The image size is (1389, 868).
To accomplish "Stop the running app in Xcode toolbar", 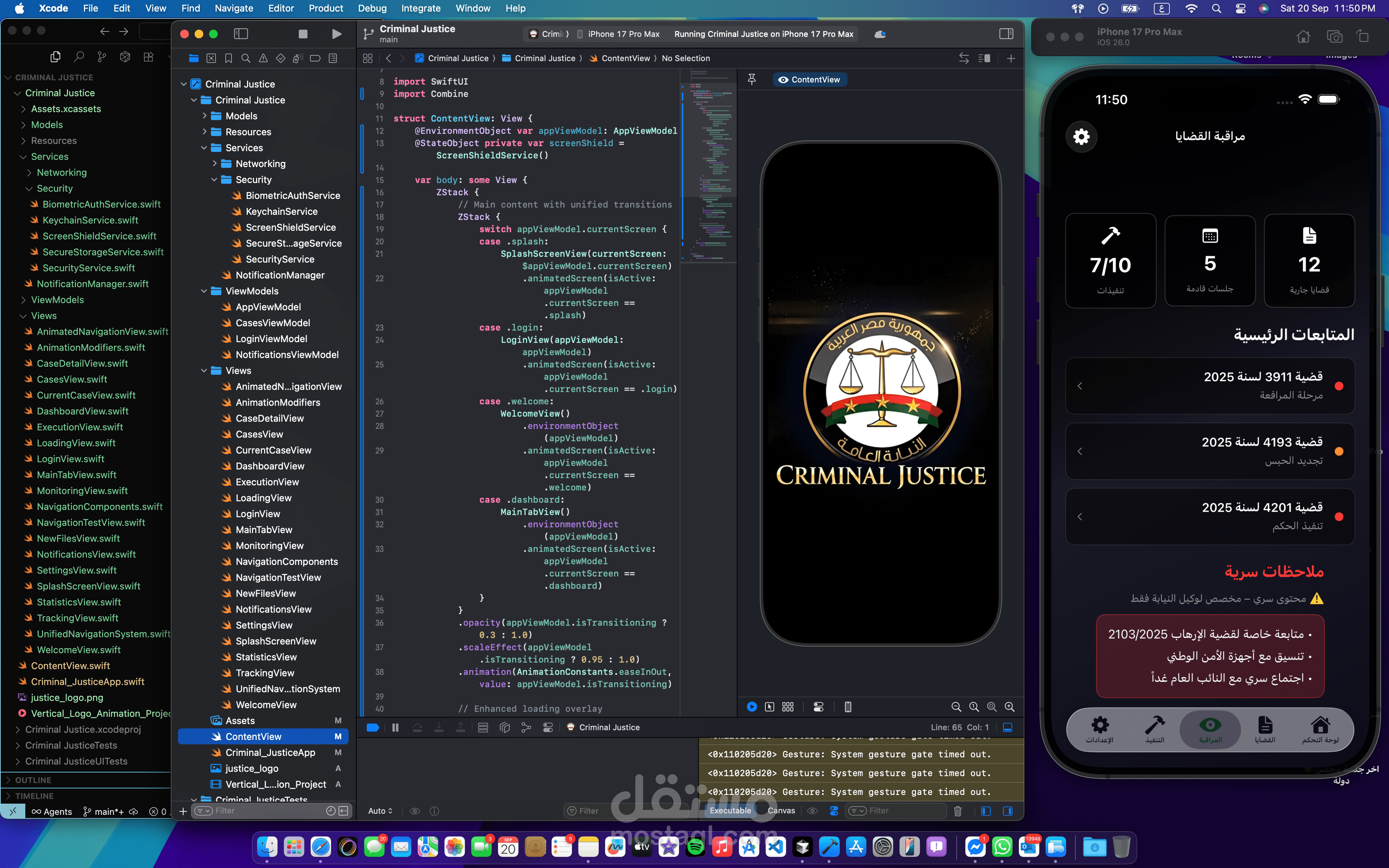I will [303, 34].
